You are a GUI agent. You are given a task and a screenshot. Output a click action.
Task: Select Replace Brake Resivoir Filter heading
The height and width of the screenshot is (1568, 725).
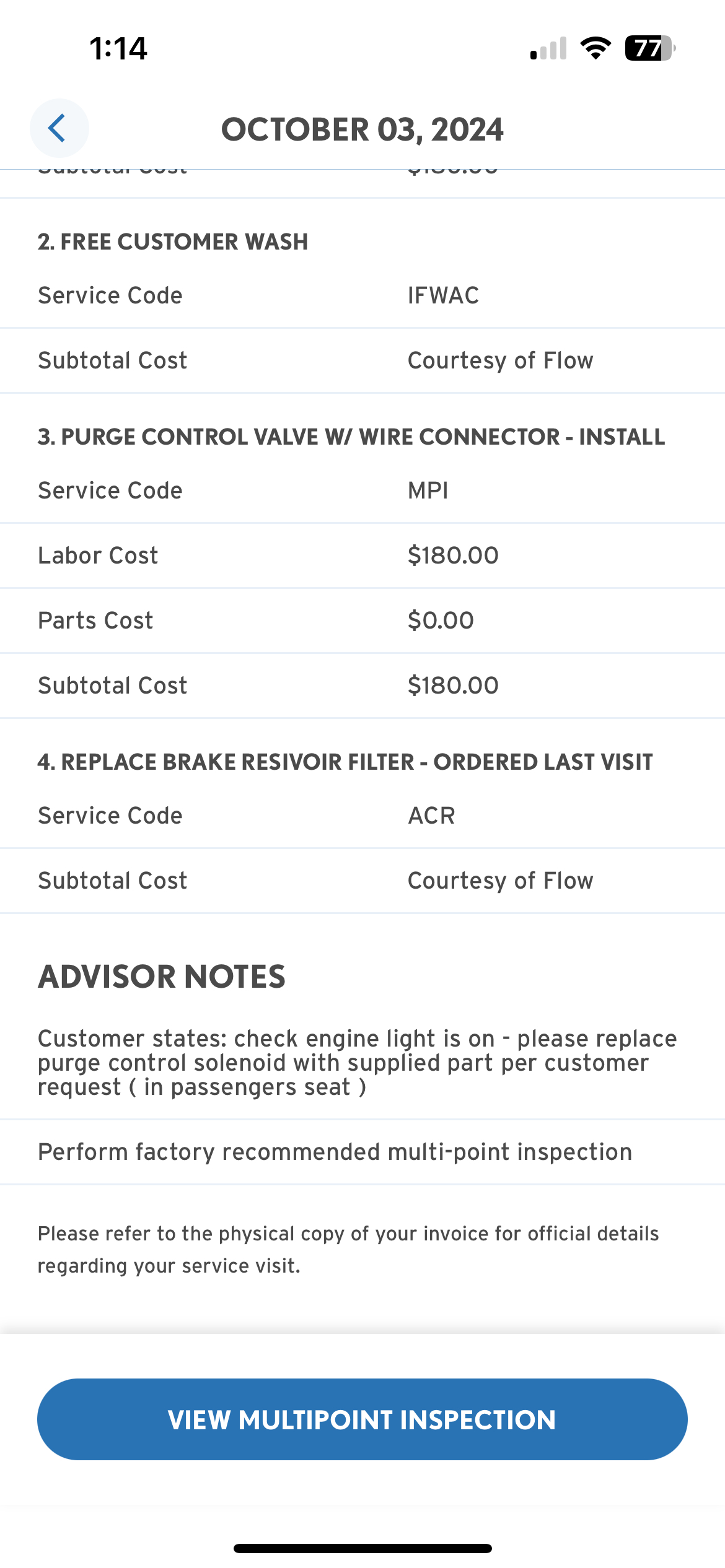pyautogui.click(x=345, y=762)
